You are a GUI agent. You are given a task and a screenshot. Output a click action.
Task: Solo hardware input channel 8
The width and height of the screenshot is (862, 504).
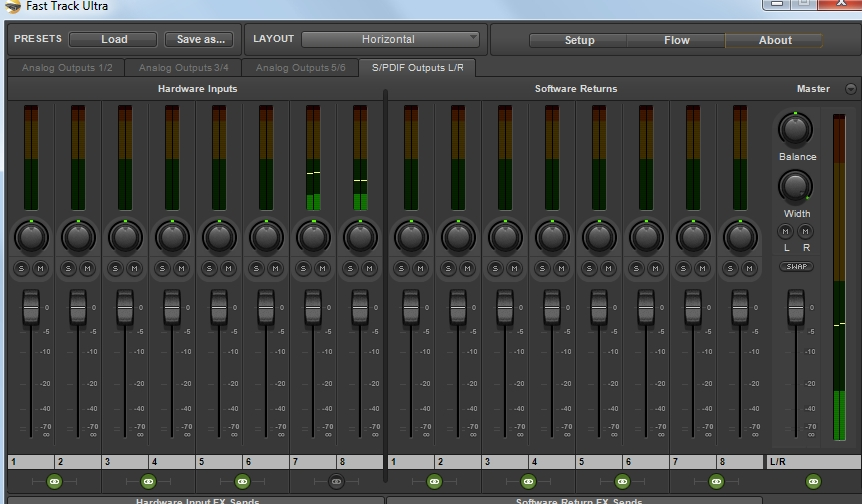[x=350, y=268]
